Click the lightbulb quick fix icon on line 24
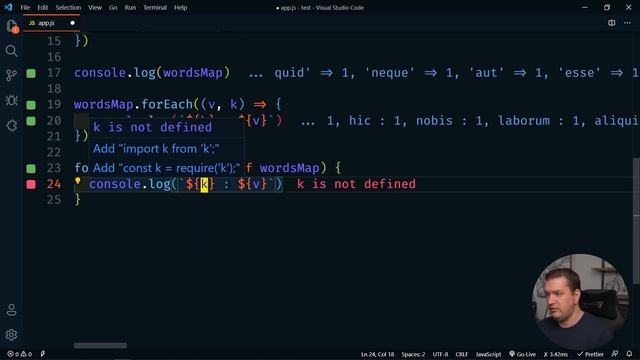This screenshot has height=360, width=640. pyautogui.click(x=78, y=181)
